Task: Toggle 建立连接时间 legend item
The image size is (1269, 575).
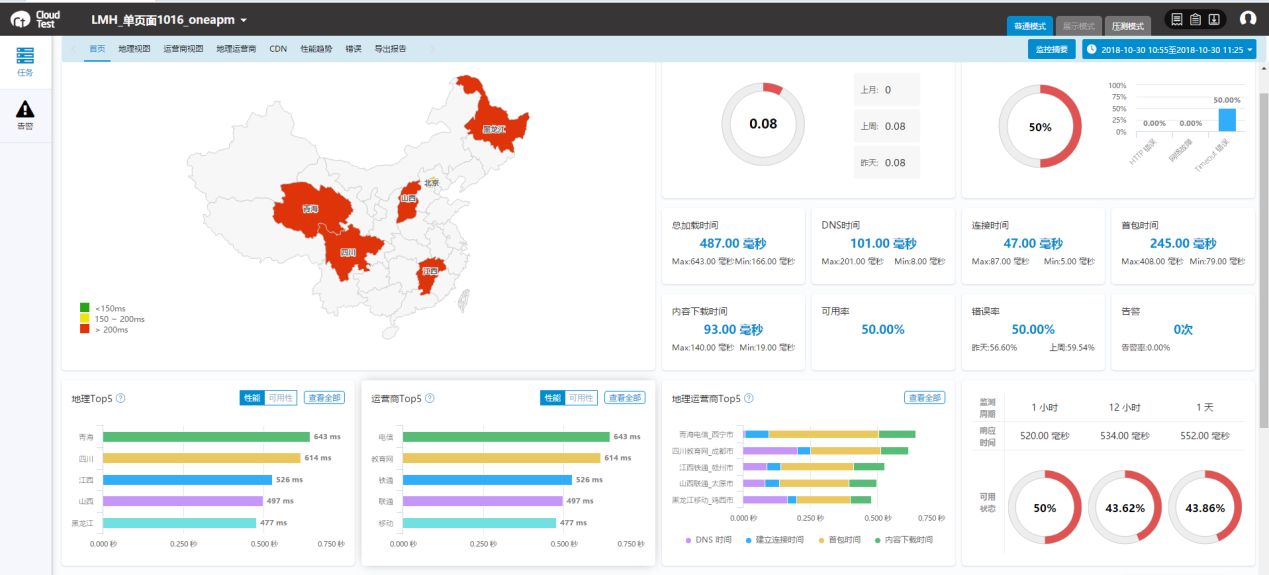Action: pyautogui.click(x=774, y=539)
